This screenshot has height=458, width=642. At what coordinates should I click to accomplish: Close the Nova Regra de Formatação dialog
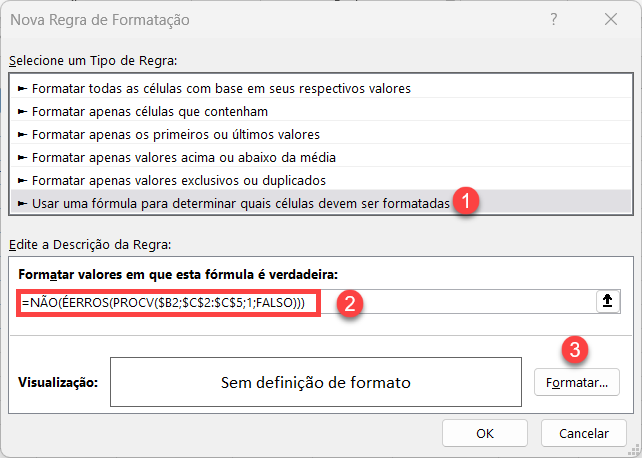click(x=611, y=19)
